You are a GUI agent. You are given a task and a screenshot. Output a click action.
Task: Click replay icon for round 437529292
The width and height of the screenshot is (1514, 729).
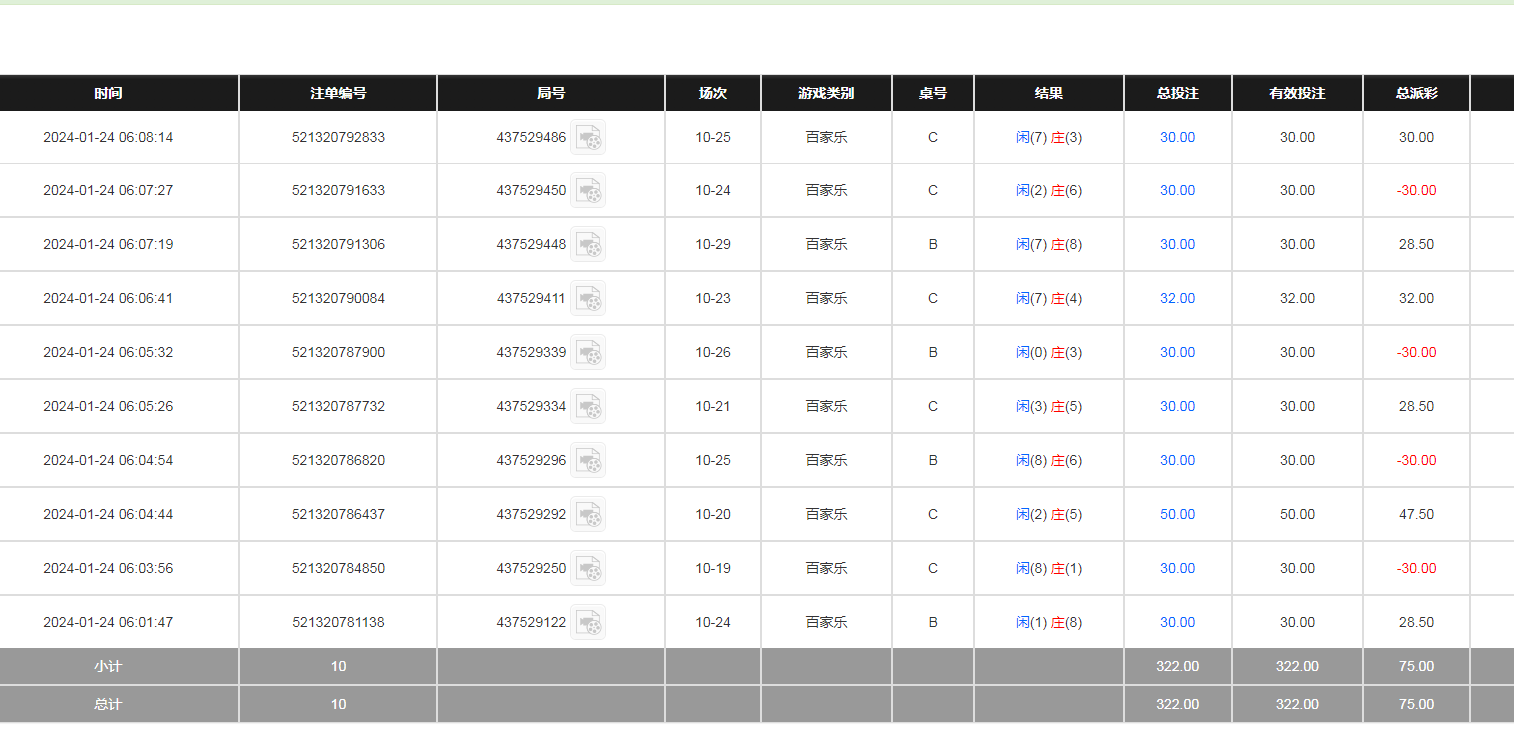click(x=588, y=515)
